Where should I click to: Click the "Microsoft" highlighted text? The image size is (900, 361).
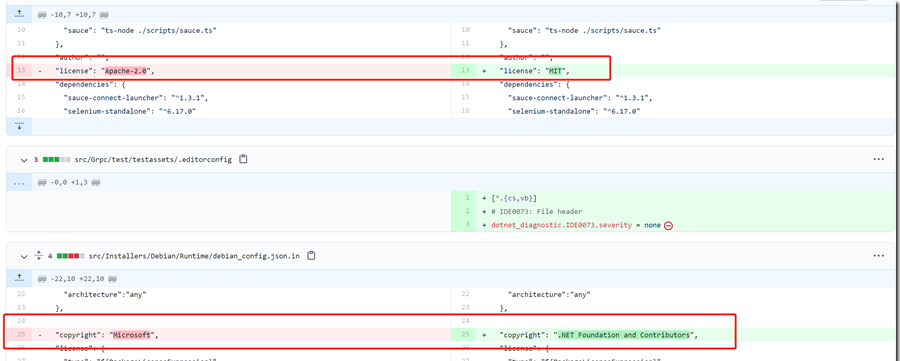coord(131,335)
